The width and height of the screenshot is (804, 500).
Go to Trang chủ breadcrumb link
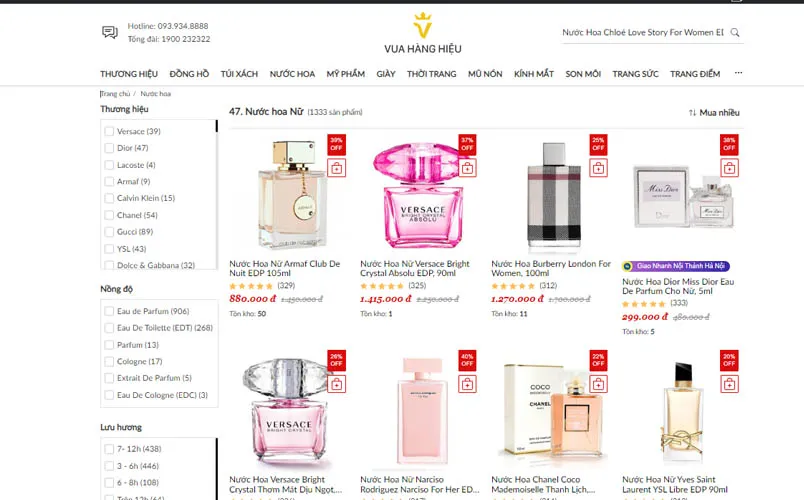coord(115,94)
